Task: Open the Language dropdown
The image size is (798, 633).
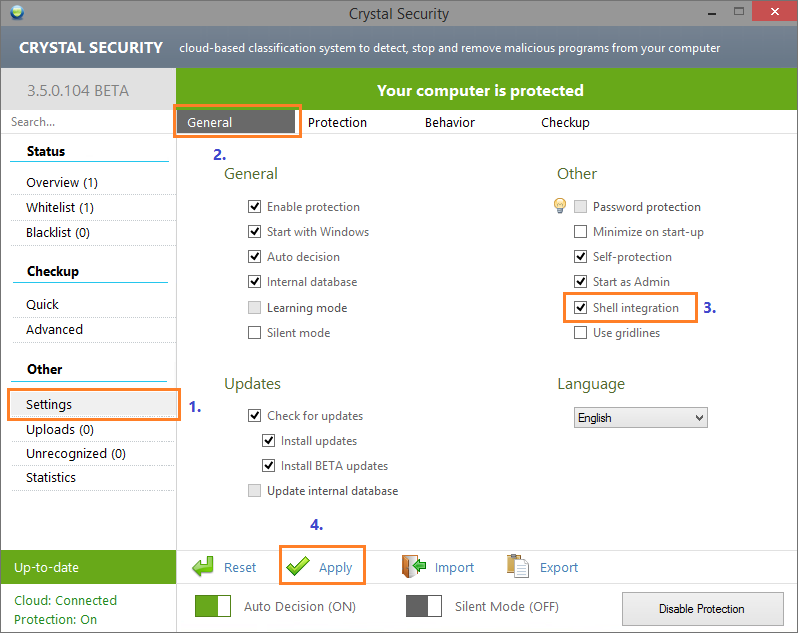Action: click(641, 418)
